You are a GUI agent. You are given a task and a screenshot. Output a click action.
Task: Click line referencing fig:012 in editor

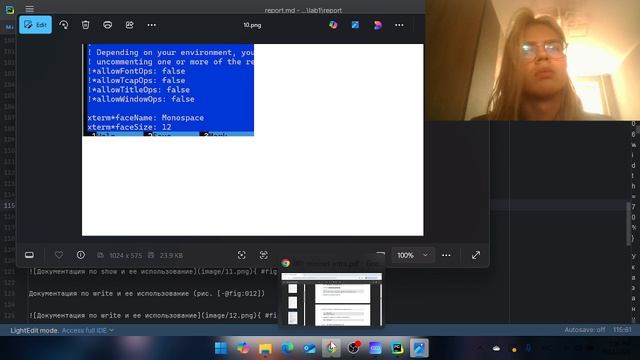(147, 293)
